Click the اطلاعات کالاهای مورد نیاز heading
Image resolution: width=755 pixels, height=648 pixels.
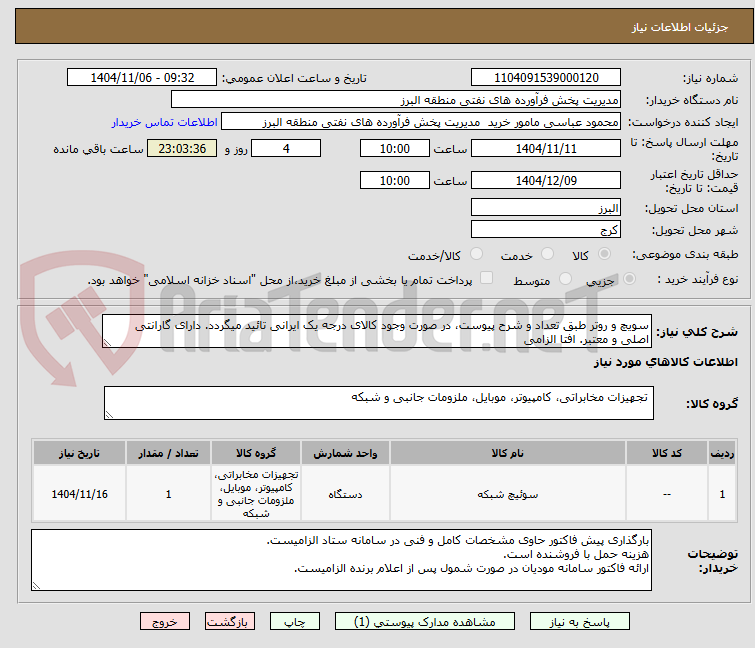[665, 362]
